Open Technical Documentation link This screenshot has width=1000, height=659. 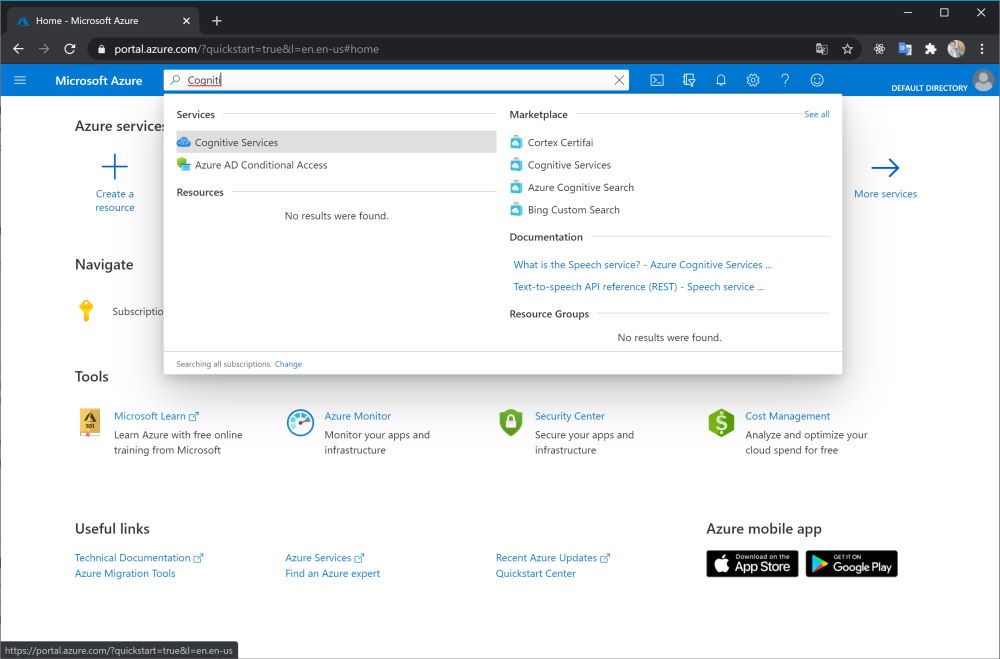[x=139, y=558]
